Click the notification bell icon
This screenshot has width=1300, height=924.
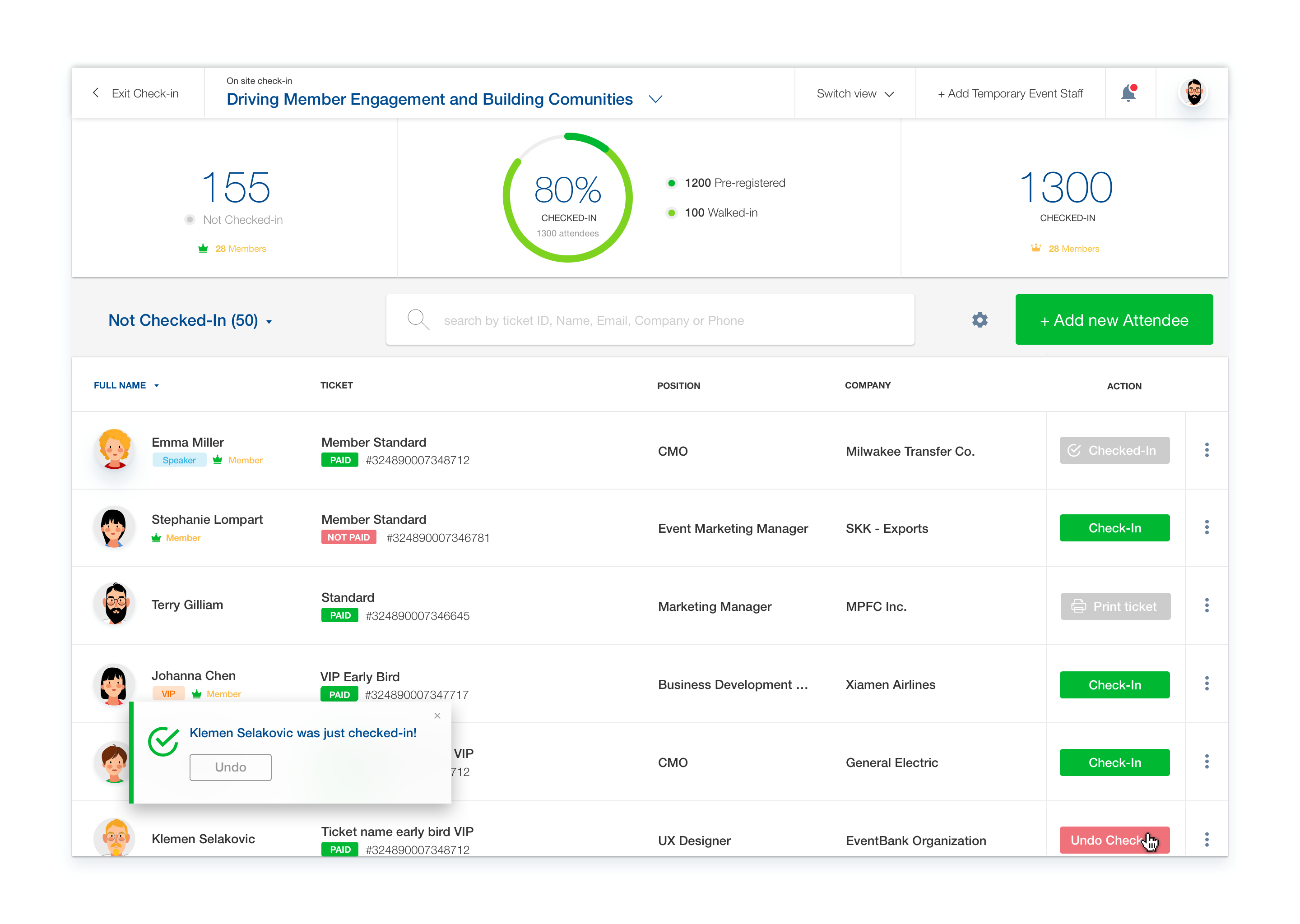[x=1128, y=93]
